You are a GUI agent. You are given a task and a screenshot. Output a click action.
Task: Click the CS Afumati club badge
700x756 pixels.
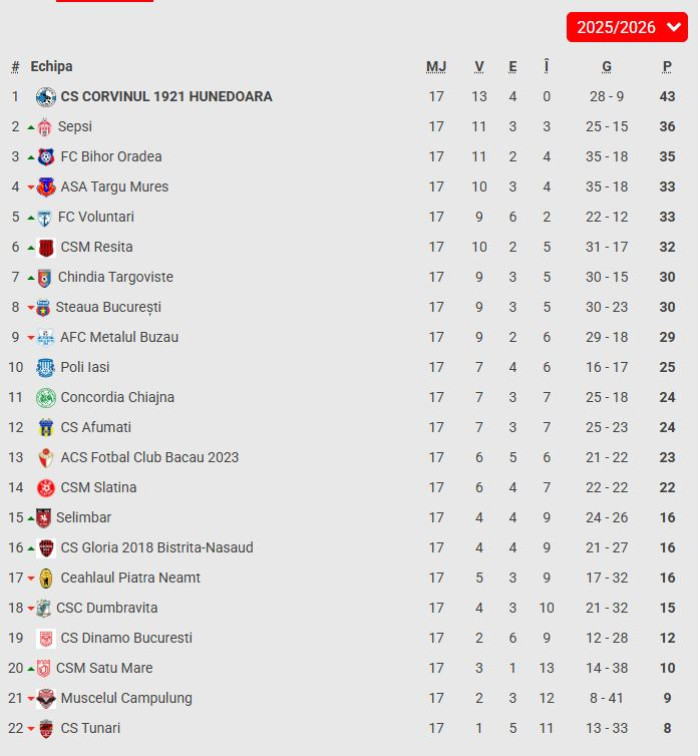[x=45, y=427]
